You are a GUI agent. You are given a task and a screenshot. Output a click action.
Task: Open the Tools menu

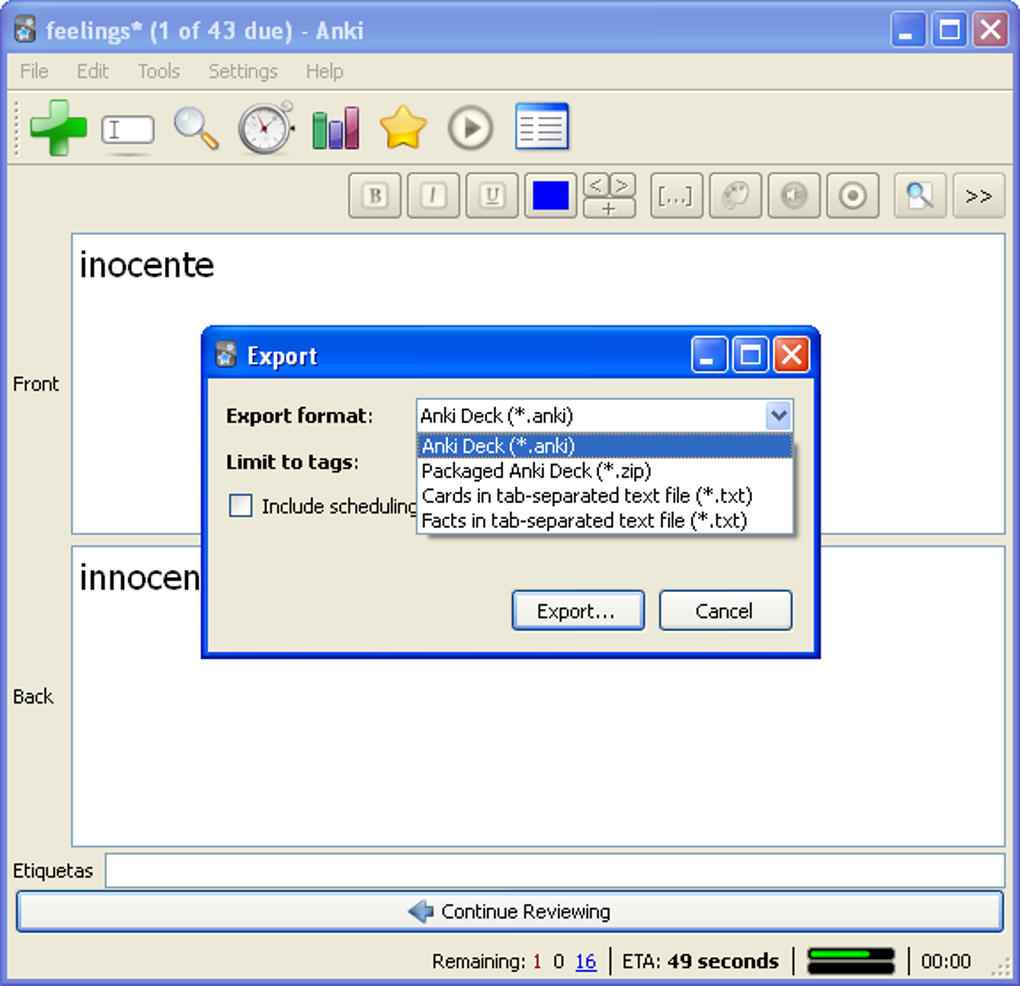click(x=158, y=71)
